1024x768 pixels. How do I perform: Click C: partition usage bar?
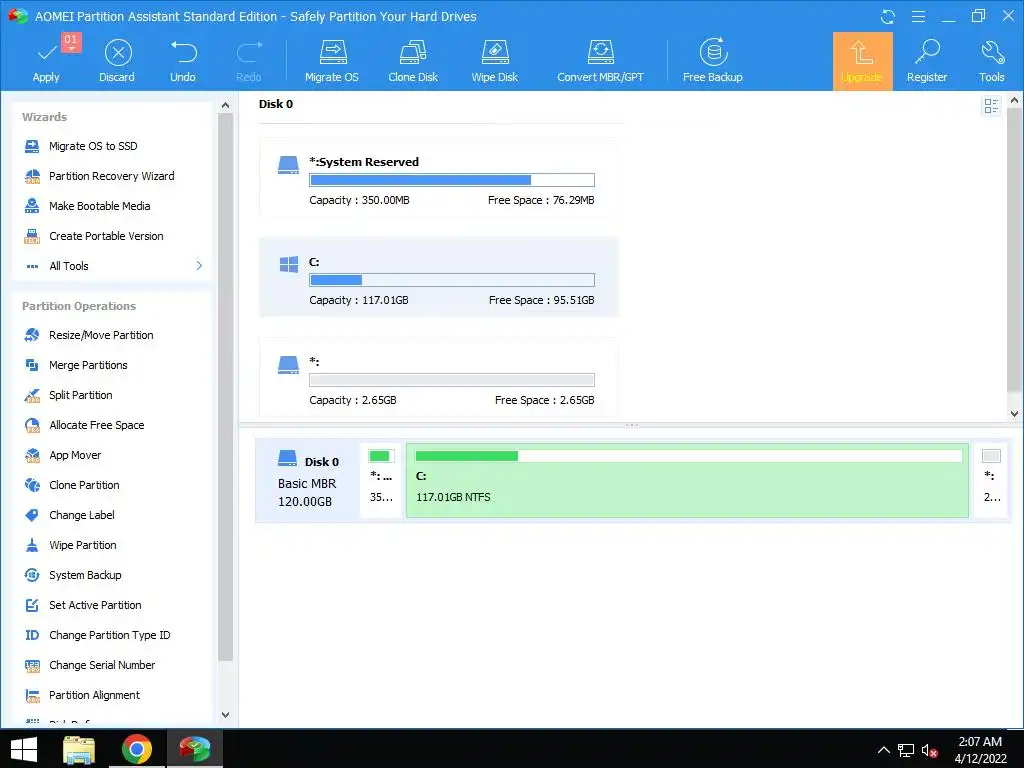[452, 280]
